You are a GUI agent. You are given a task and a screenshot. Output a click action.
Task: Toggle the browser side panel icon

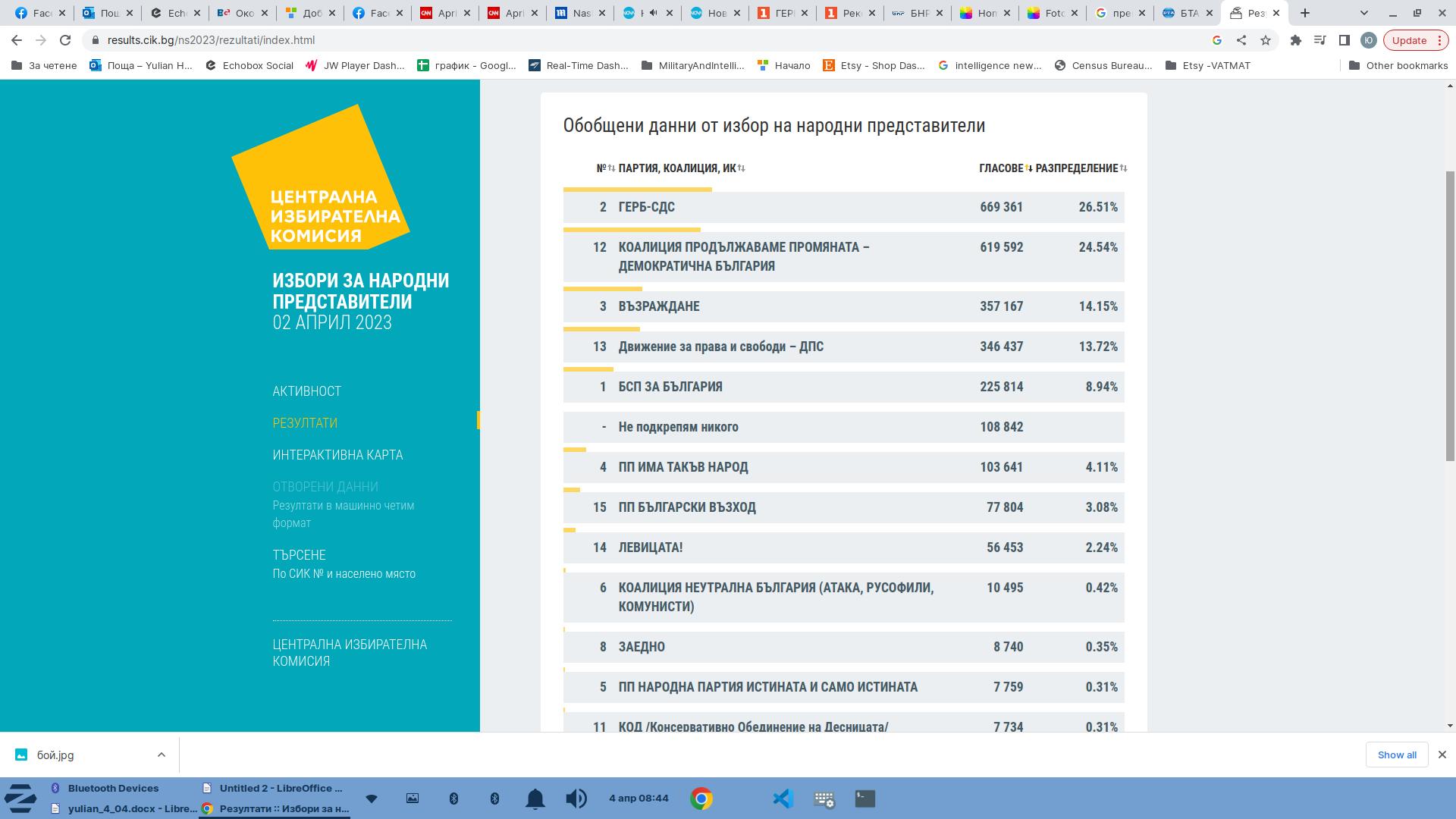[1344, 40]
